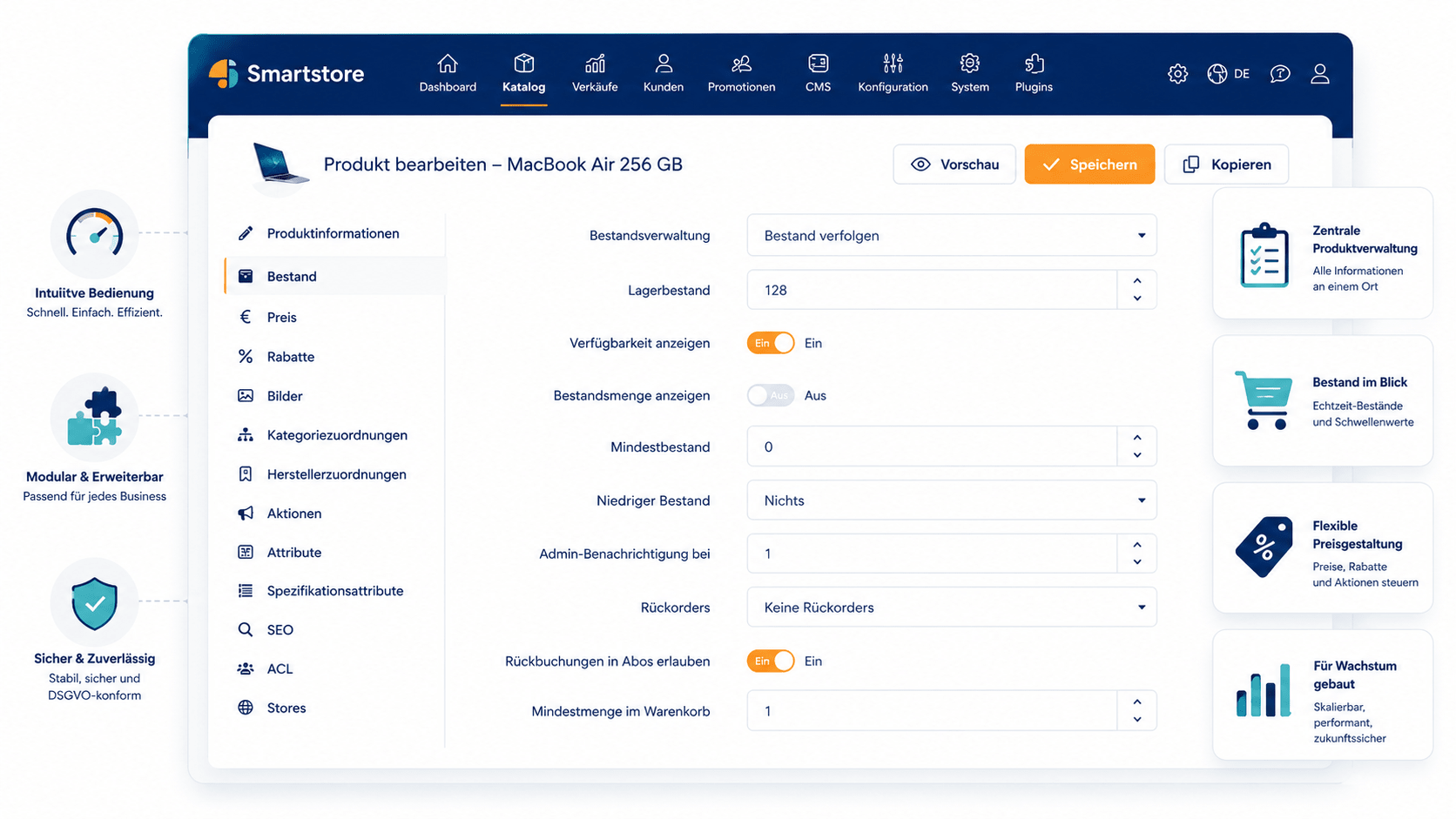Decrease Mindestmenge im Warenkorb value
1456x819 pixels.
(x=1137, y=720)
